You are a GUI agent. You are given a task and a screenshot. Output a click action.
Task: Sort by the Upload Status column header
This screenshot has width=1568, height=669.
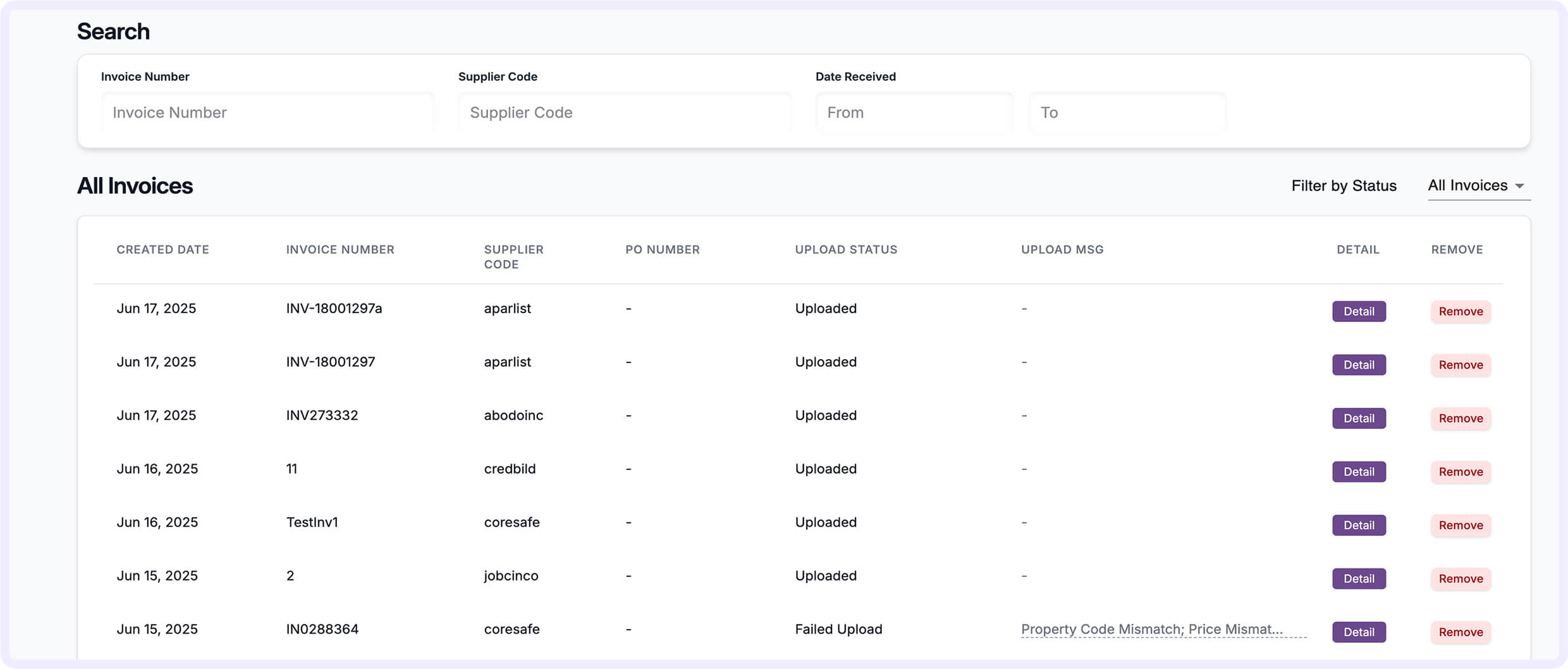click(846, 249)
